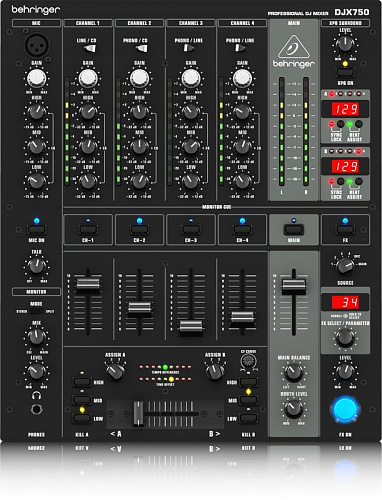Click the Channel 4 fader handle
This screenshot has height=500, width=382.
(242, 318)
